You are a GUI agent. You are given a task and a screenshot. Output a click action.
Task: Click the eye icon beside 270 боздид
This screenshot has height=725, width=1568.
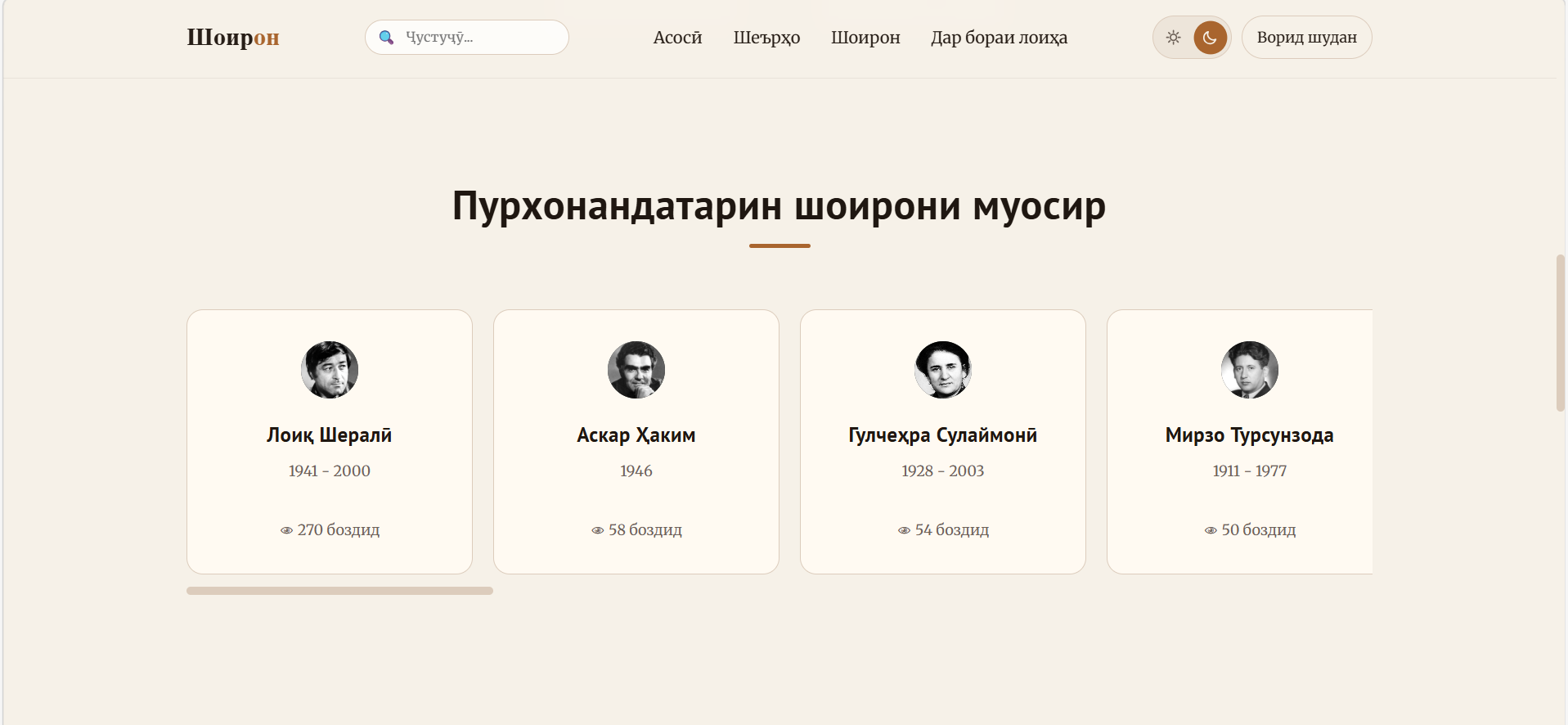[x=286, y=530]
